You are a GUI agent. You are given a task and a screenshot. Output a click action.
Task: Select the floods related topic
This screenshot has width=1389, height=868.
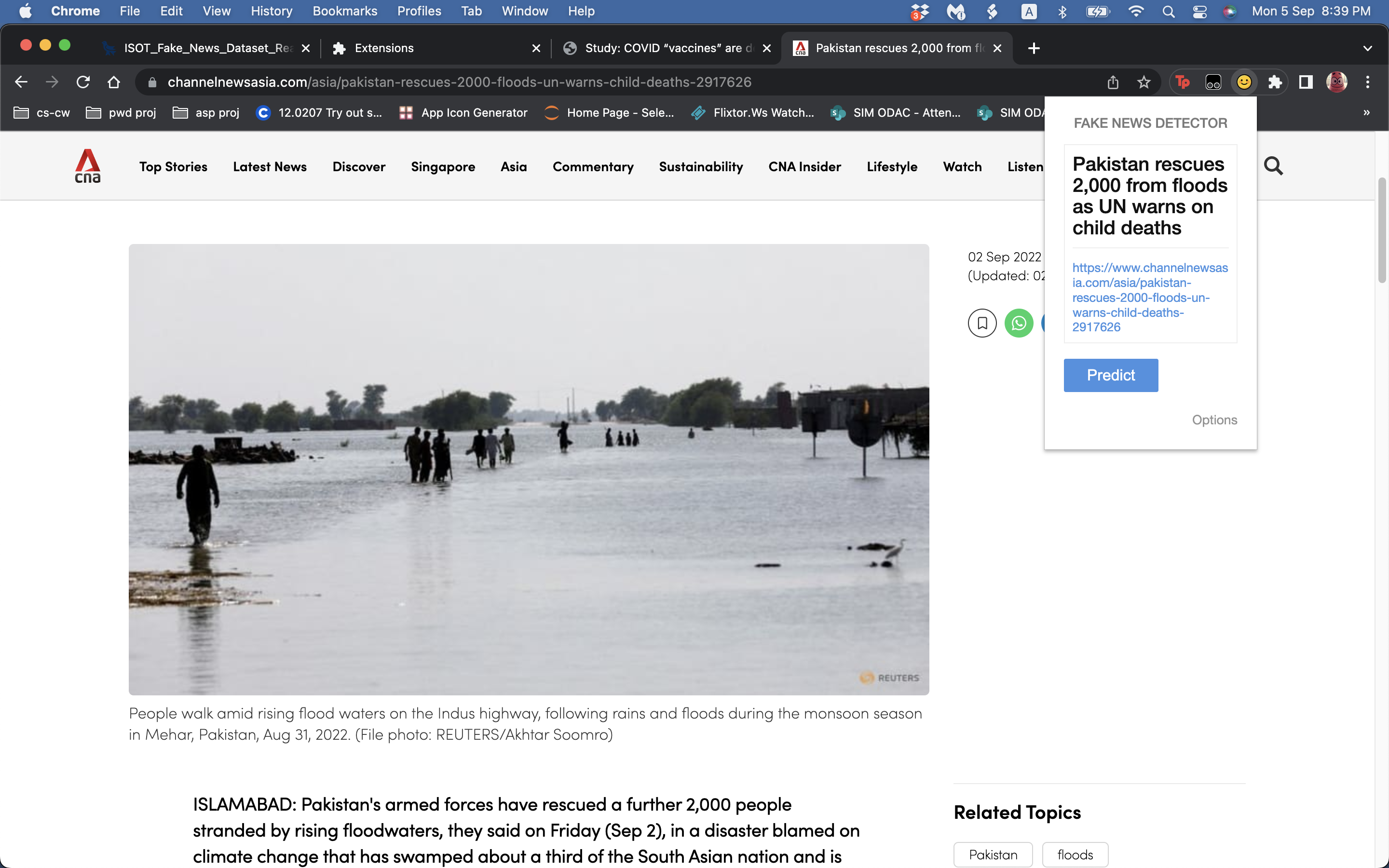(1076, 854)
